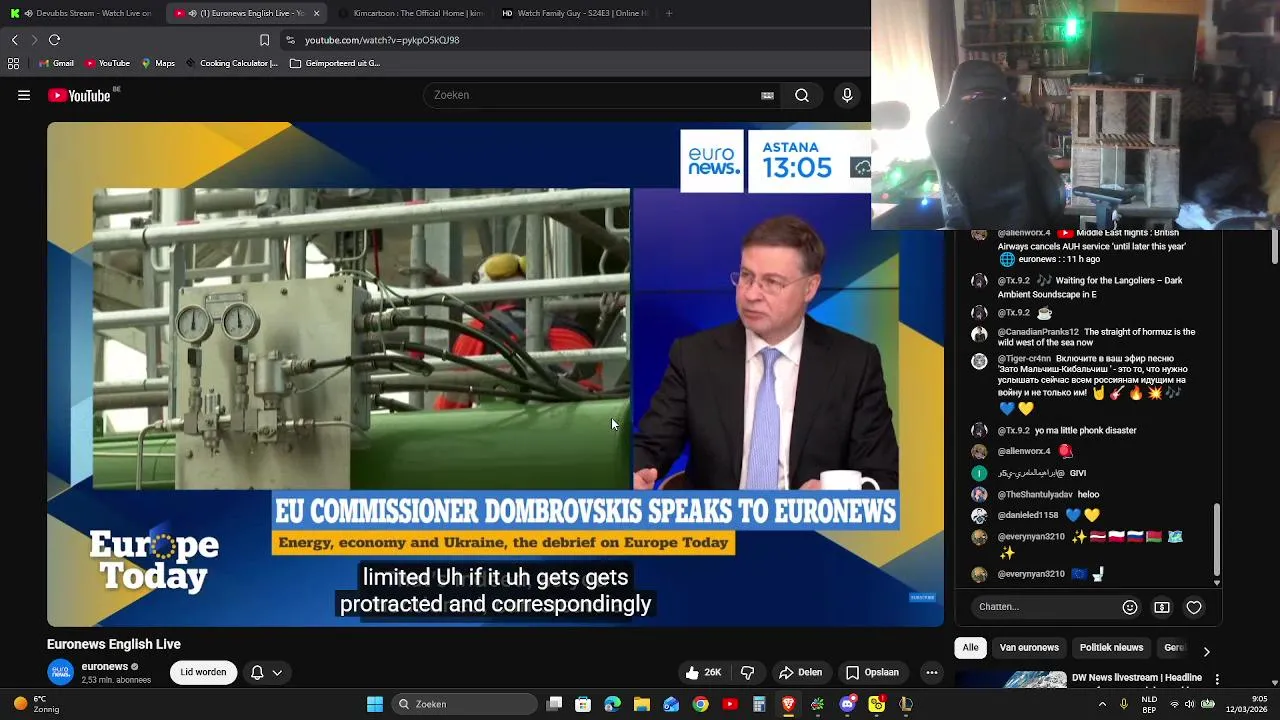Dislike the video with the thumbs-down icon

(747, 673)
